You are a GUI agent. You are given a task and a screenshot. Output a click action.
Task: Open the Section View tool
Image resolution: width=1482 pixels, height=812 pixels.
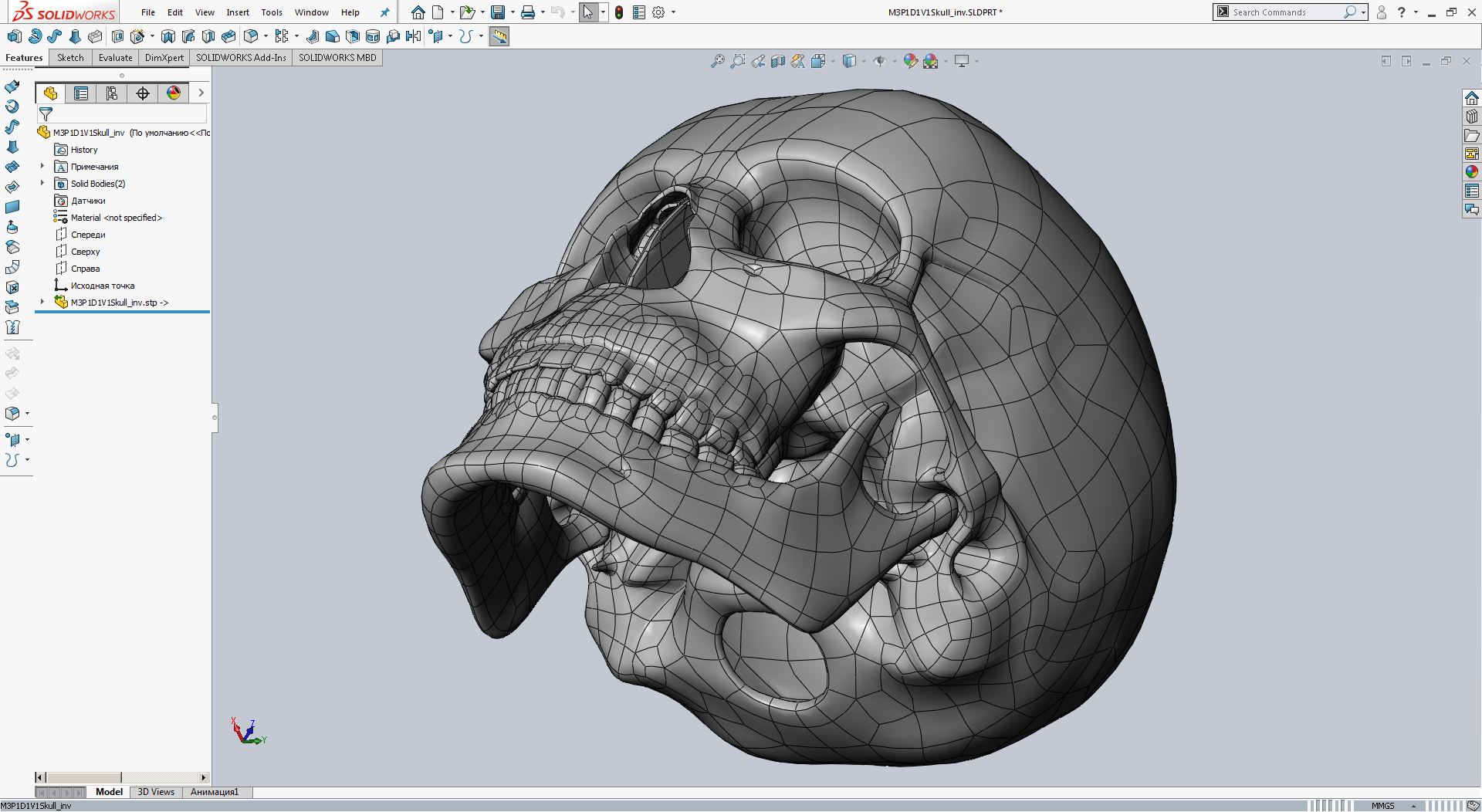pos(778,61)
